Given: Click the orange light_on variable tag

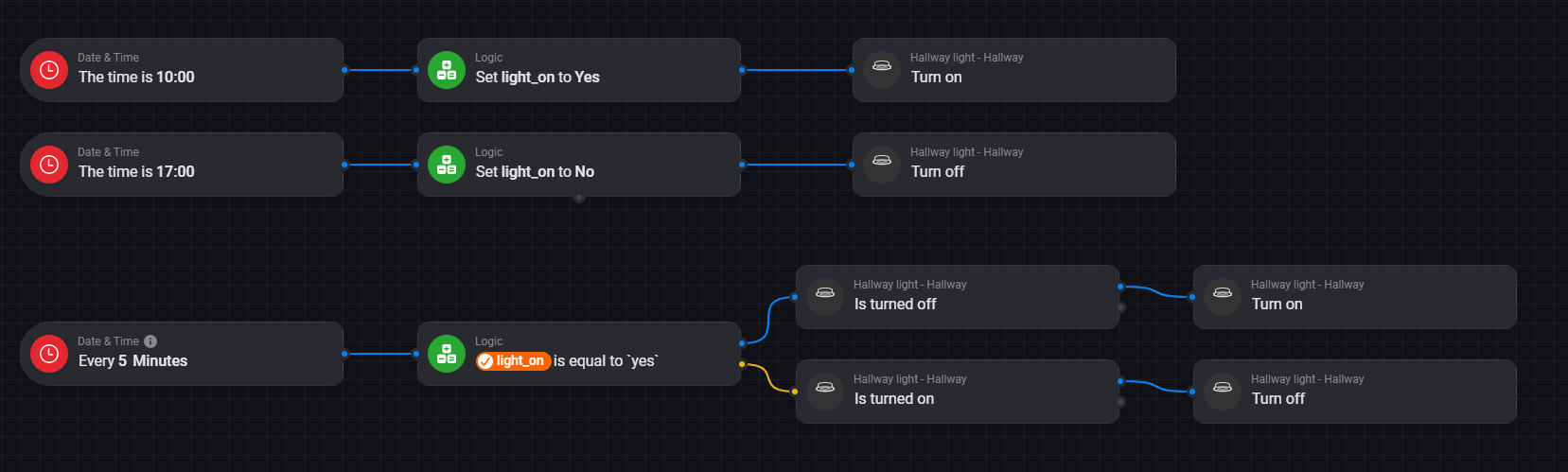Looking at the screenshot, I should coord(513,360).
